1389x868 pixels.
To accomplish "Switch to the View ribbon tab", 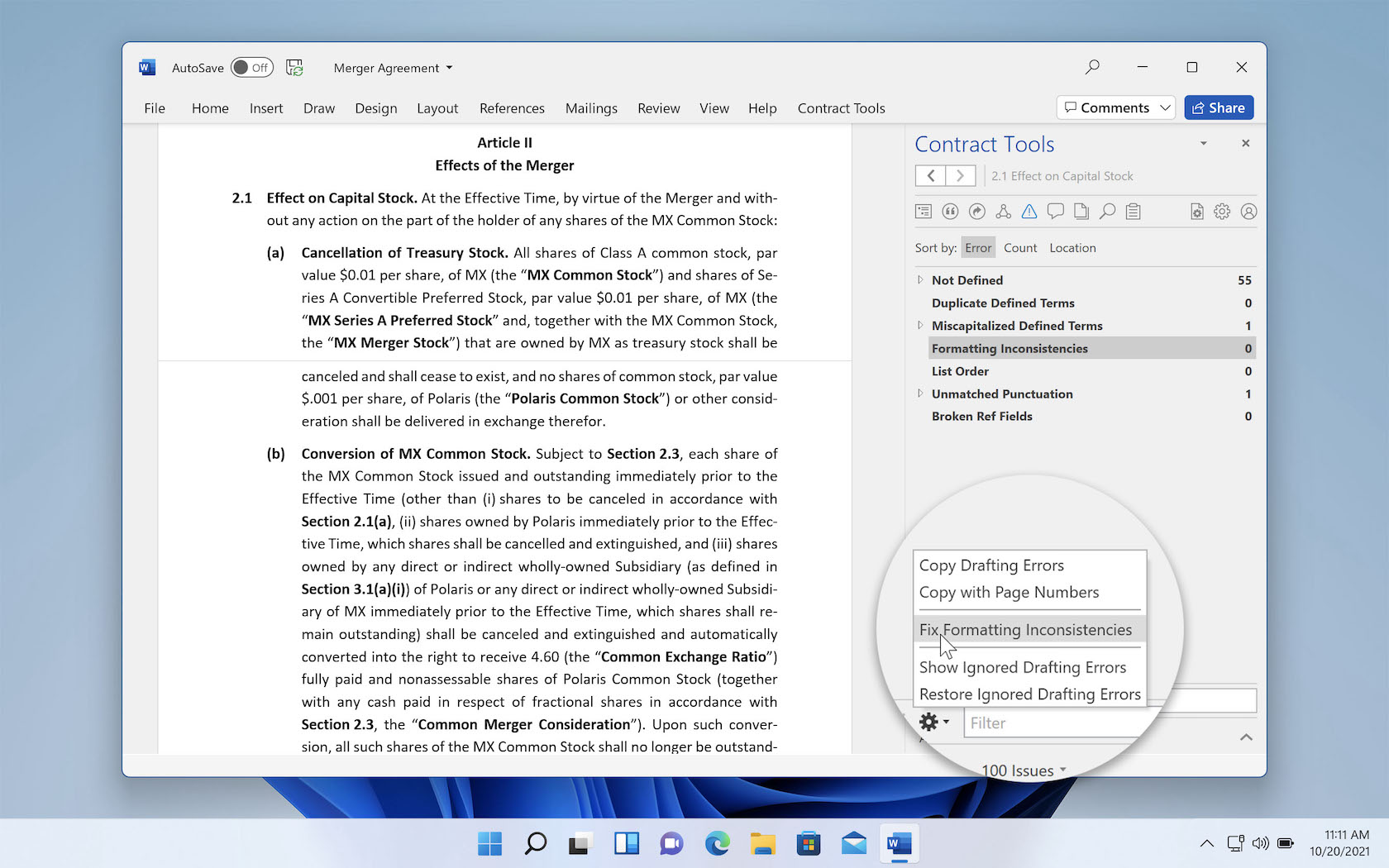I will click(714, 108).
